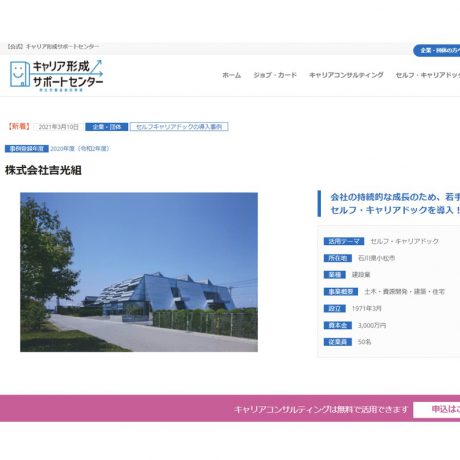Click the 従業員 label
The image size is (460, 460).
tap(338, 342)
